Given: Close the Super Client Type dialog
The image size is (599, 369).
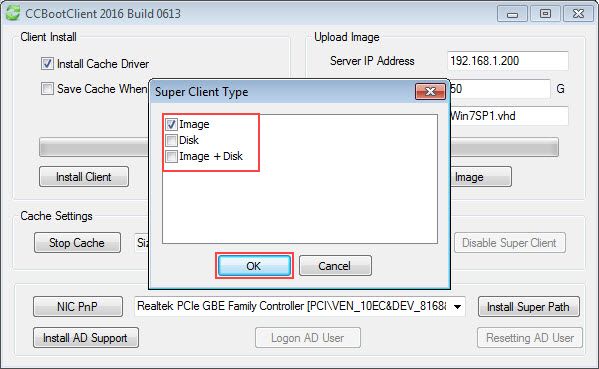Looking at the screenshot, I should pyautogui.click(x=430, y=92).
